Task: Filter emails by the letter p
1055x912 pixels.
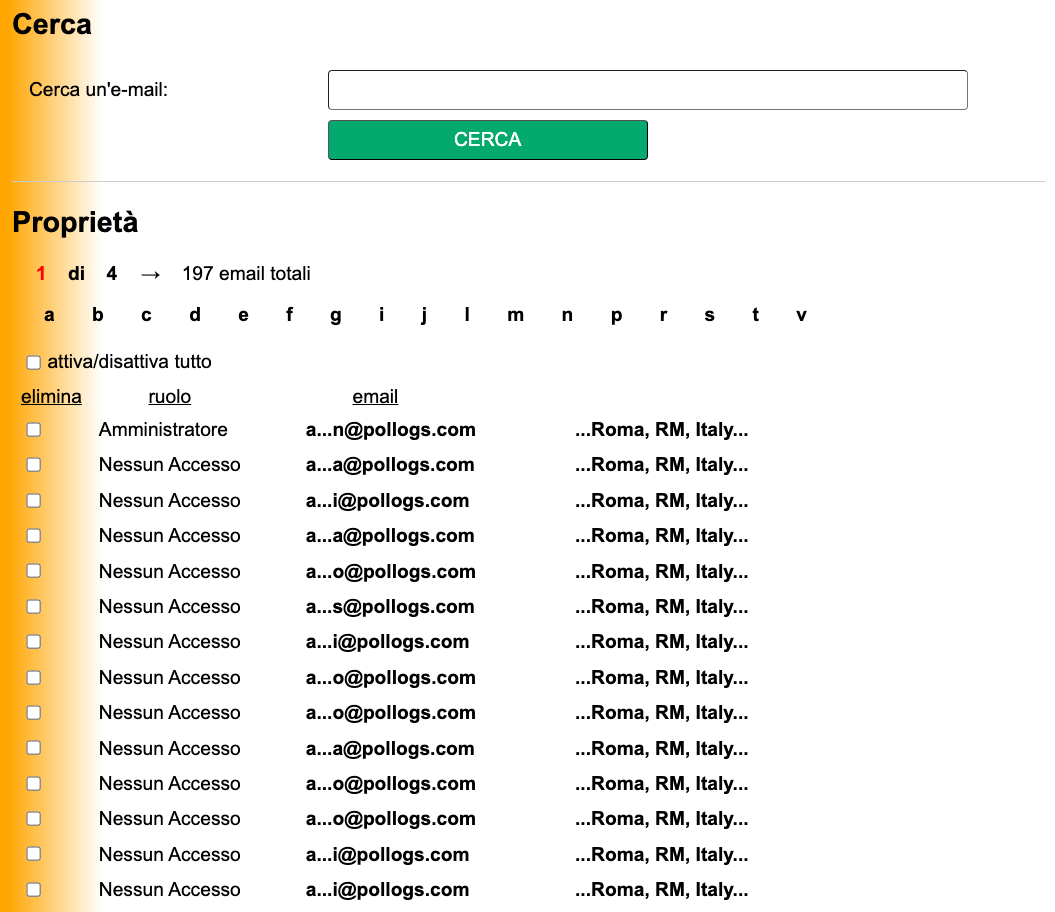Action: (x=616, y=314)
